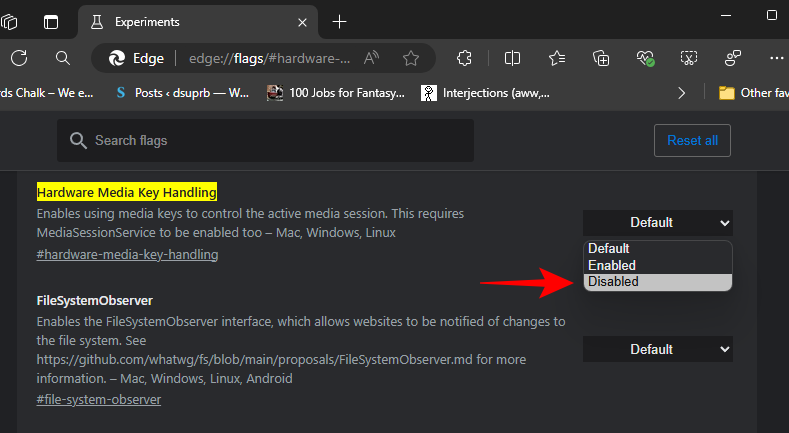This screenshot has width=789, height=433.
Task: Follow the #file-system-observer link
Action: [x=98, y=399]
